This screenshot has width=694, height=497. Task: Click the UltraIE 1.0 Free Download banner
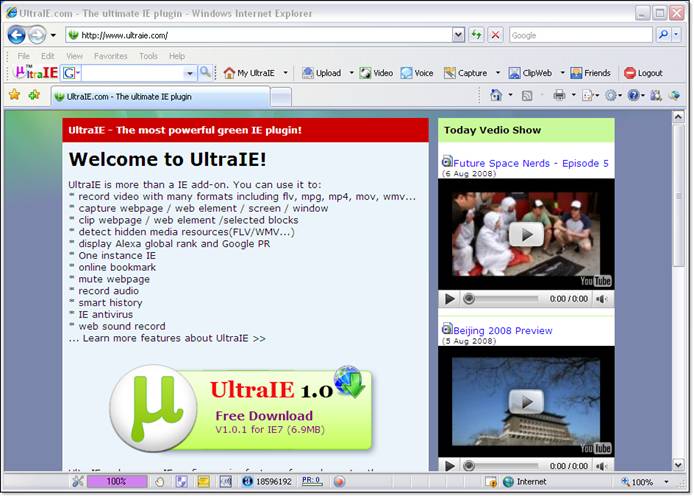(x=242, y=408)
